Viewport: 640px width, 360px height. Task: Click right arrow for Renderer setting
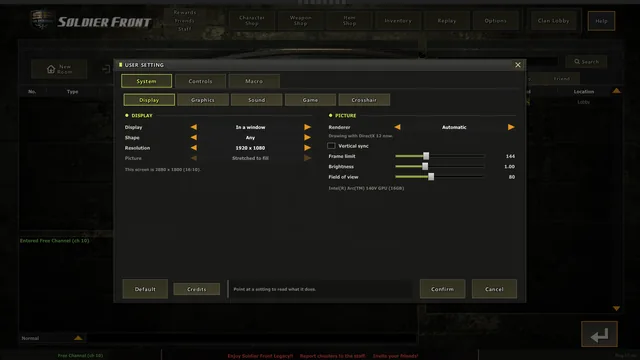(x=511, y=127)
